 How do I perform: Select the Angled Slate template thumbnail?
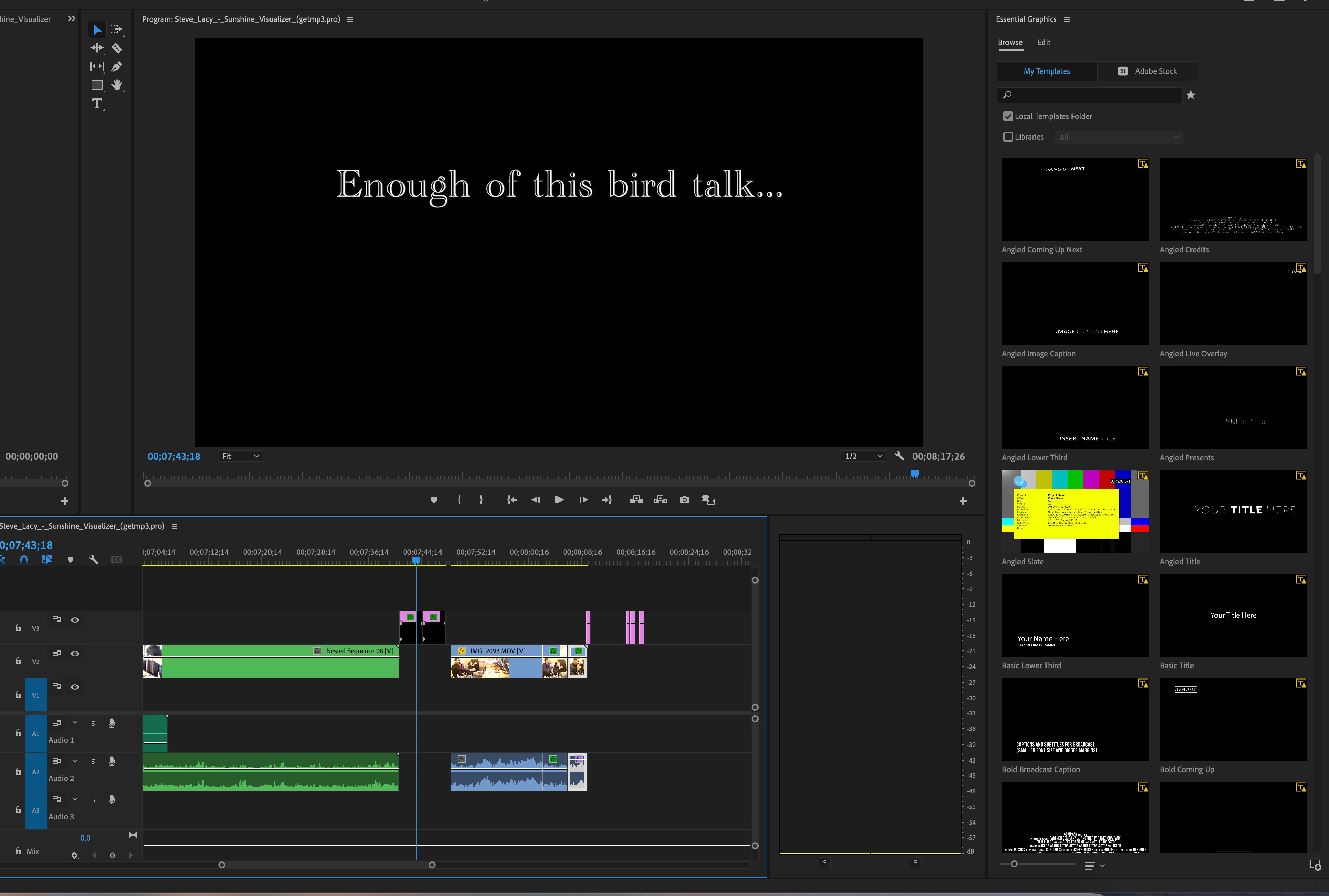click(x=1075, y=511)
